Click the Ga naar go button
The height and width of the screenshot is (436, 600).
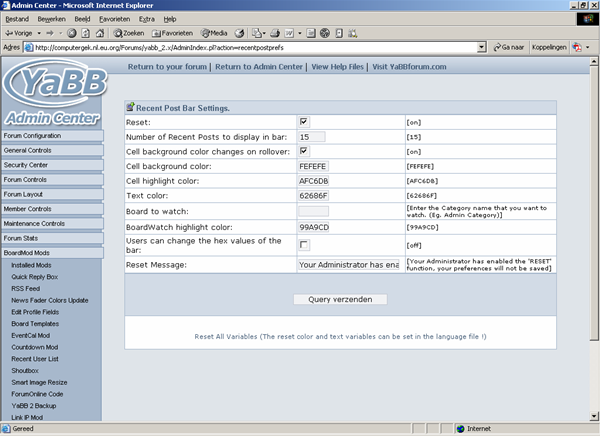pos(509,47)
